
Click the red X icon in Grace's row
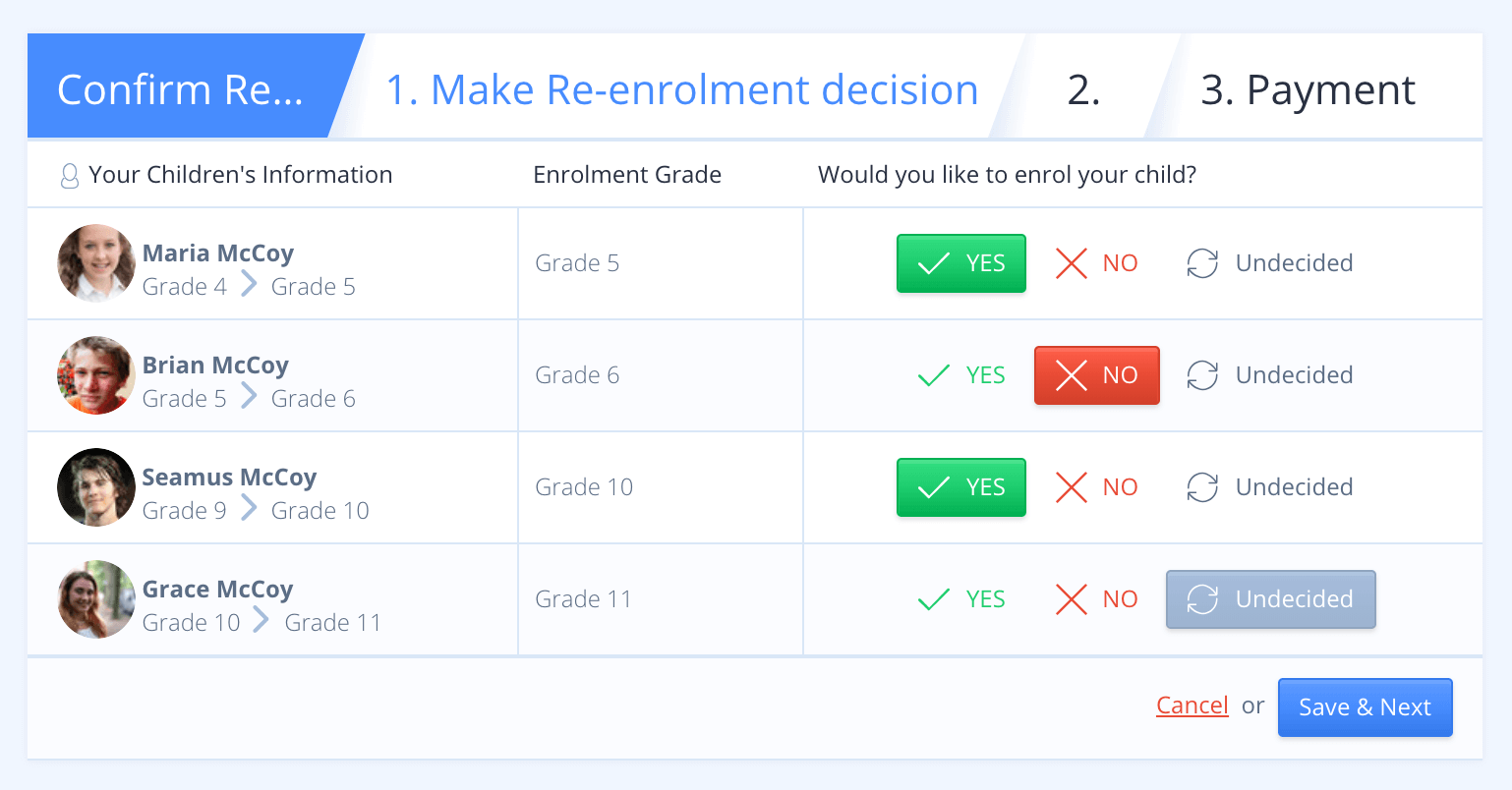[x=1071, y=599]
